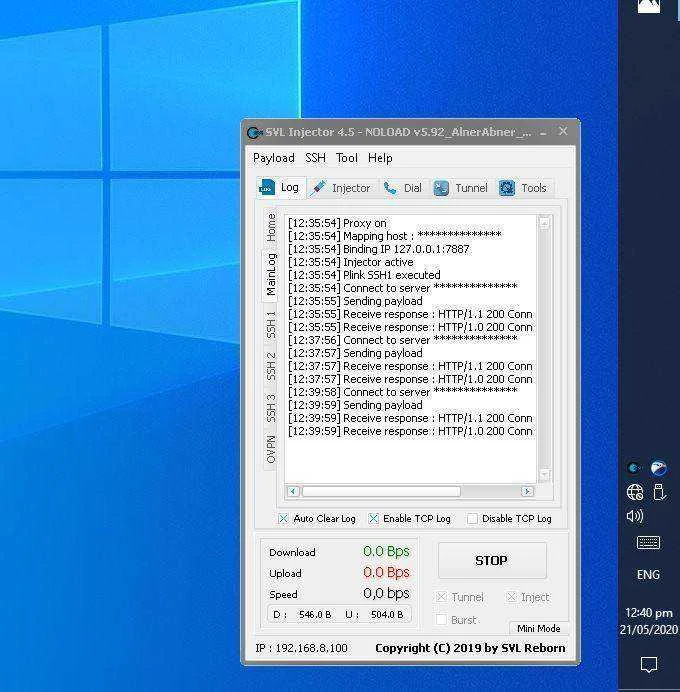The height and width of the screenshot is (692, 680).
Task: Click the log scroll up arrow
Action: coord(544,223)
